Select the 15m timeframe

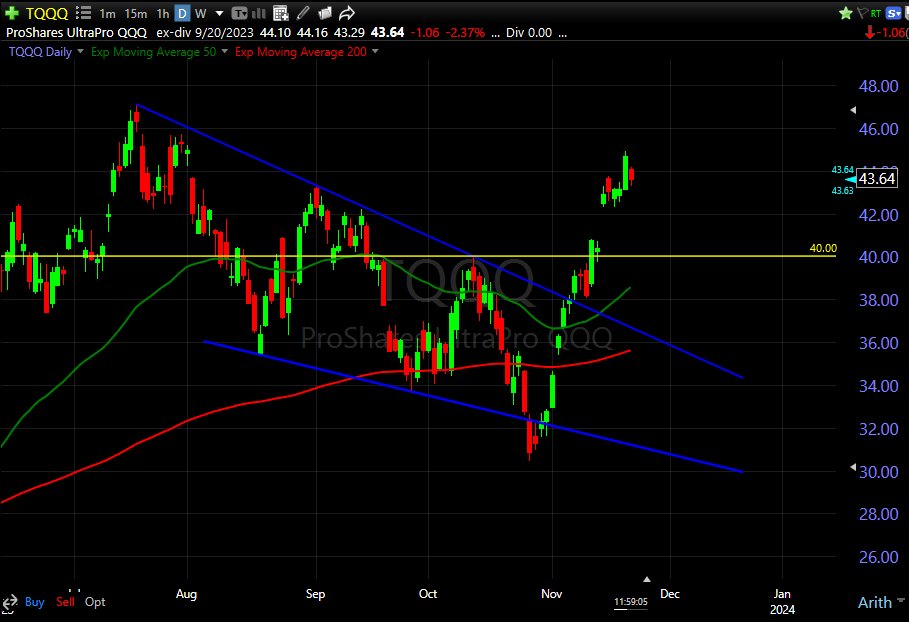[136, 13]
